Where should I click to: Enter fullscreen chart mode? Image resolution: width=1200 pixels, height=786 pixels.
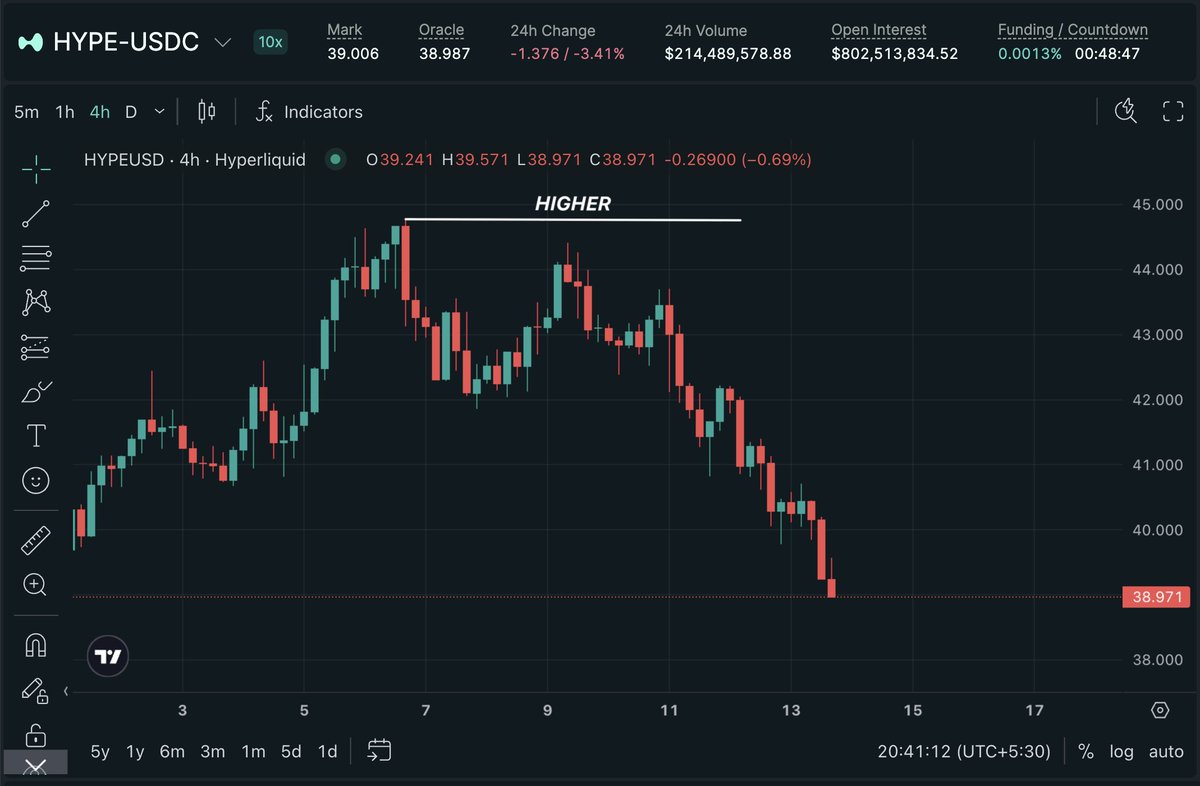(x=1173, y=112)
